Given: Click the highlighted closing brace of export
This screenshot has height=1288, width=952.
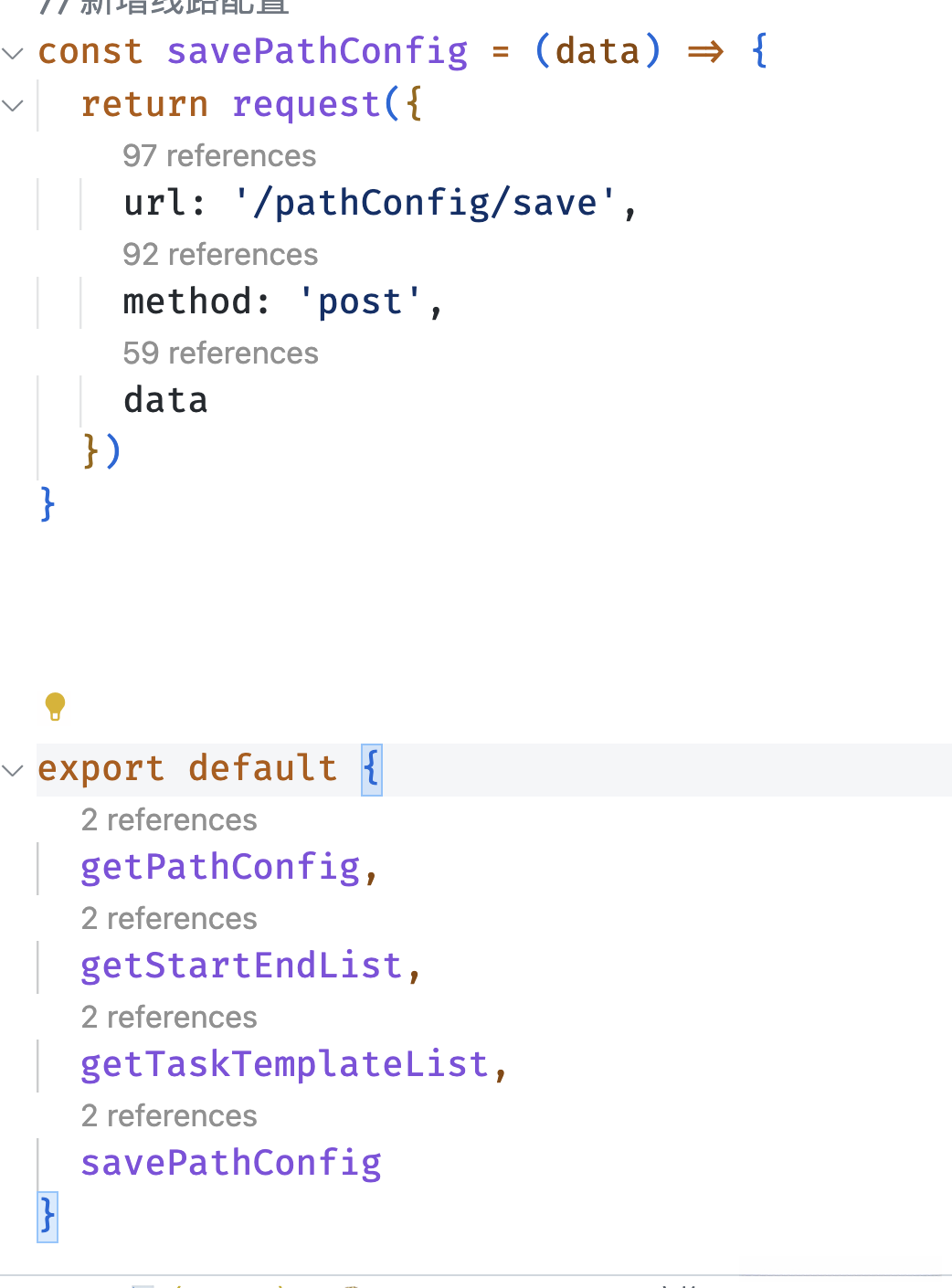Looking at the screenshot, I should pos(48,1217).
